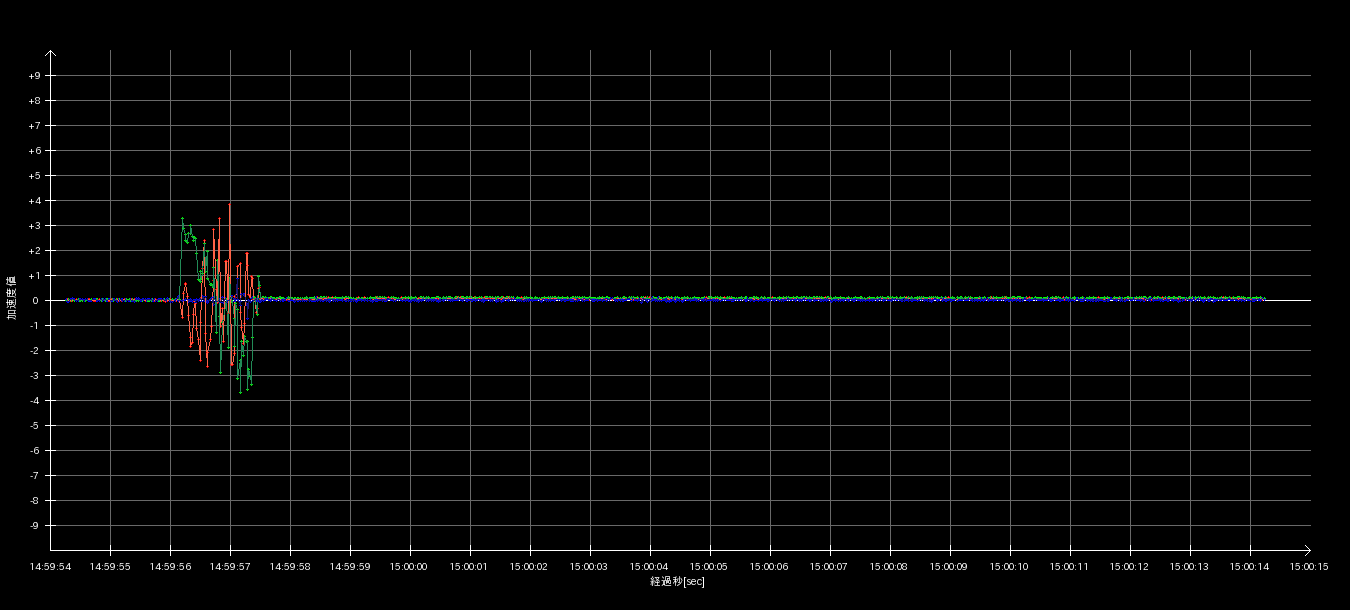
Task: Select the -9 y-axis tick label
Action: (x=34, y=526)
